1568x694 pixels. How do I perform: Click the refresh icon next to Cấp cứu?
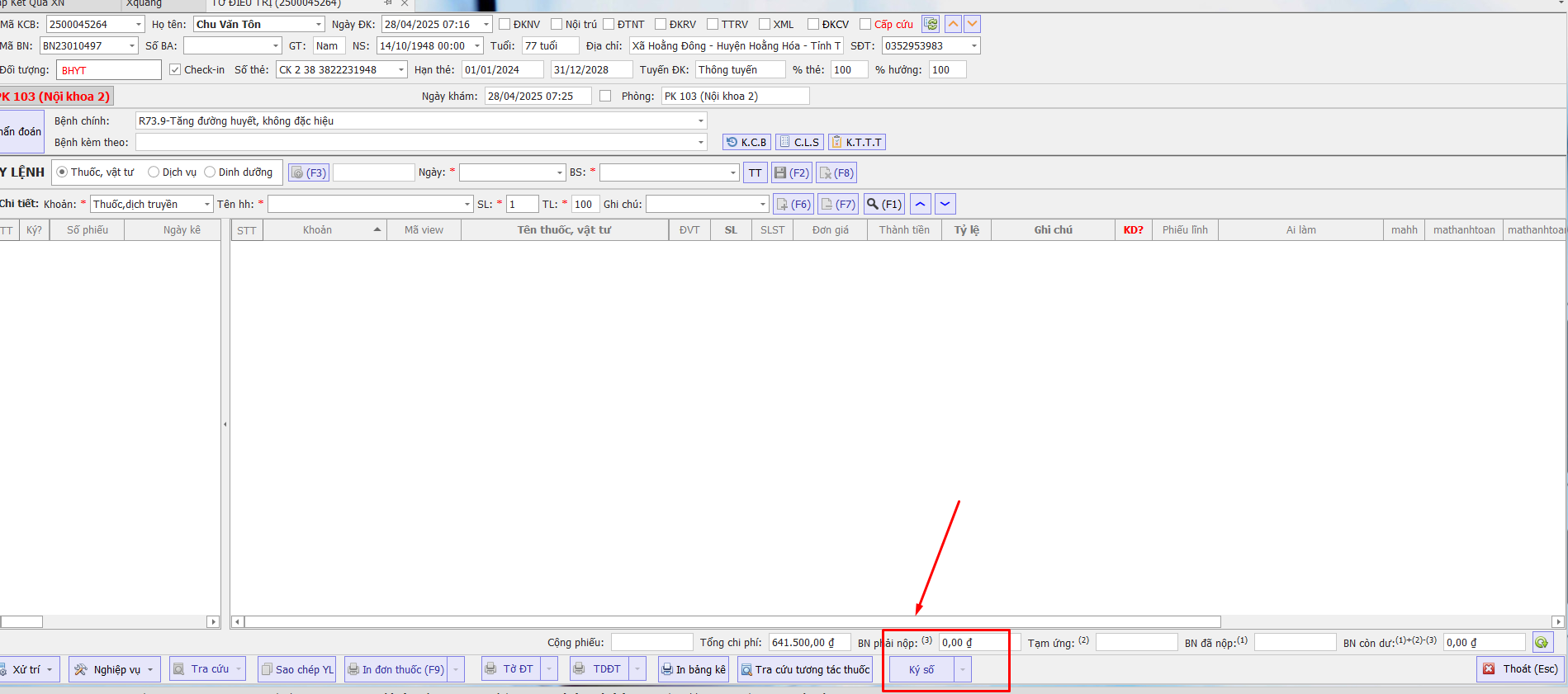[x=931, y=24]
